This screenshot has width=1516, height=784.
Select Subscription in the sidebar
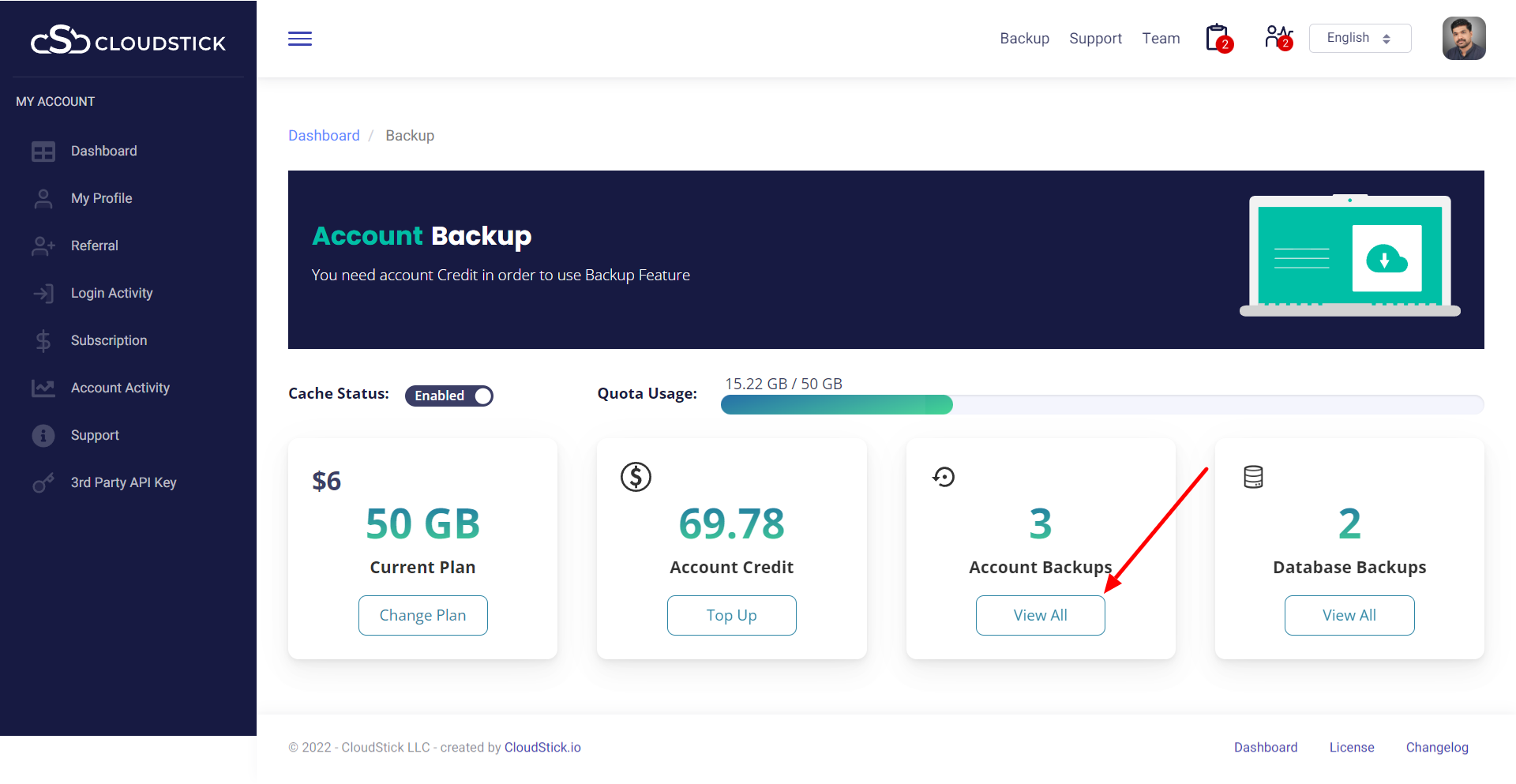click(x=109, y=340)
